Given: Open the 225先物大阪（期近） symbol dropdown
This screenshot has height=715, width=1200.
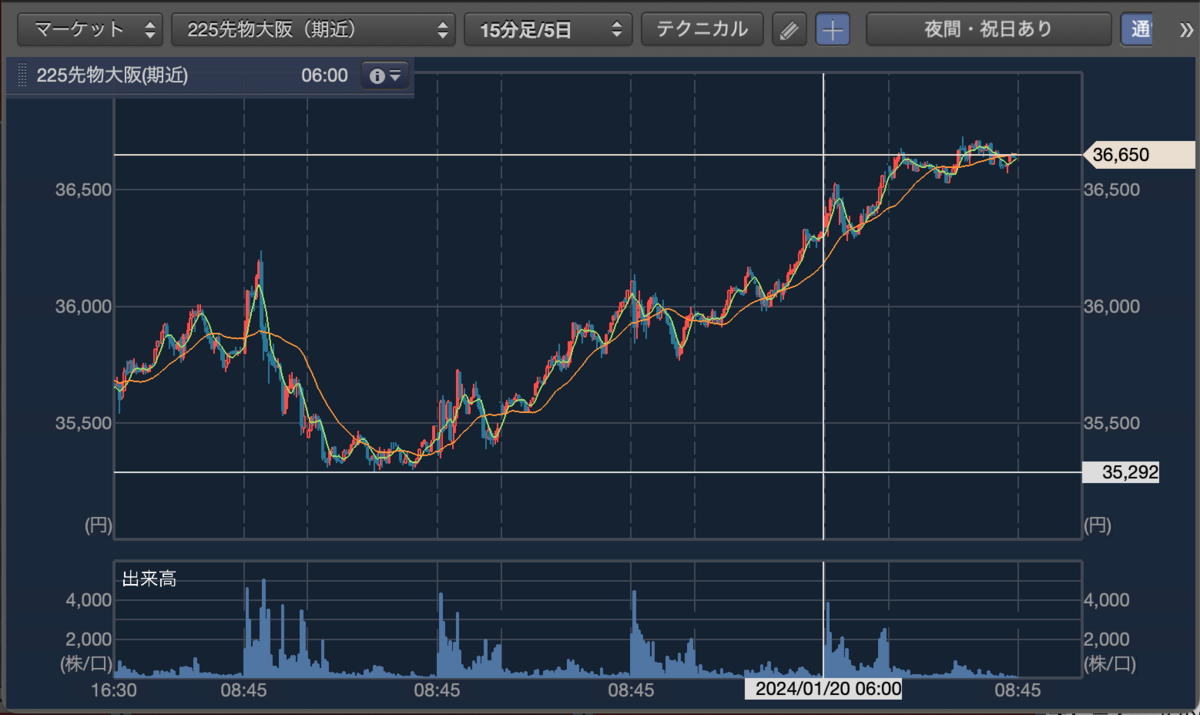Looking at the screenshot, I should click(x=314, y=29).
